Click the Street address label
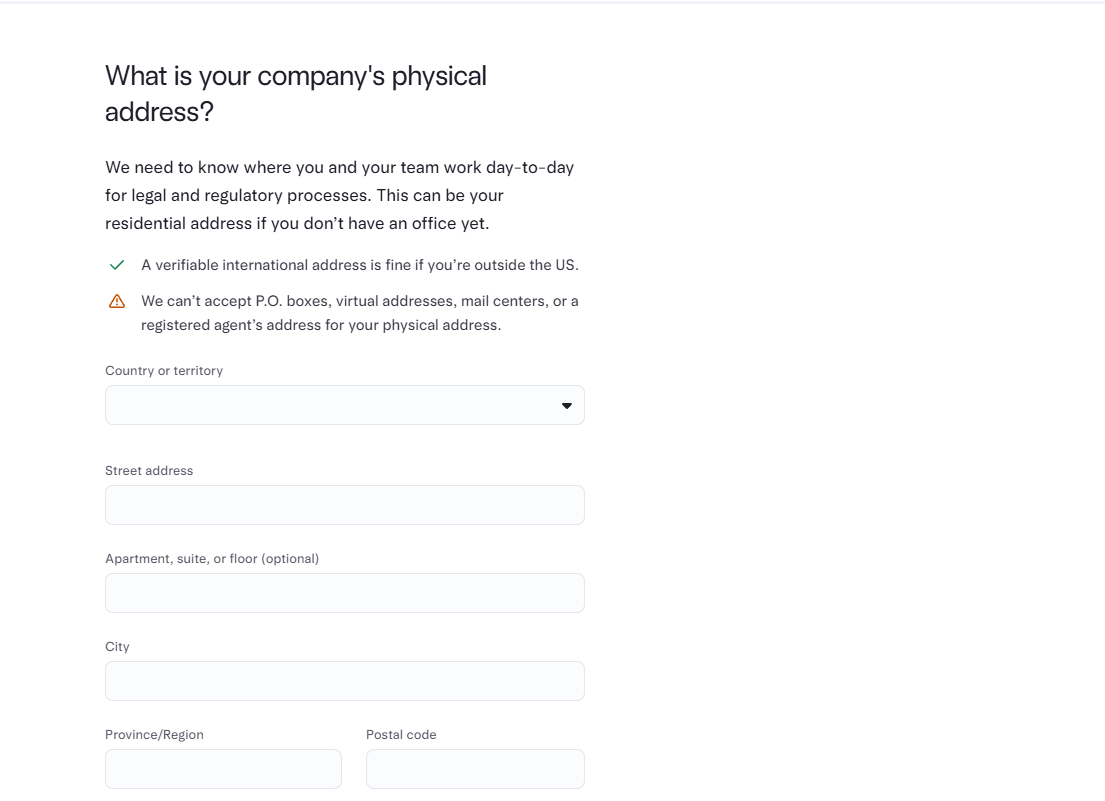This screenshot has height=801, width=1105. [149, 471]
